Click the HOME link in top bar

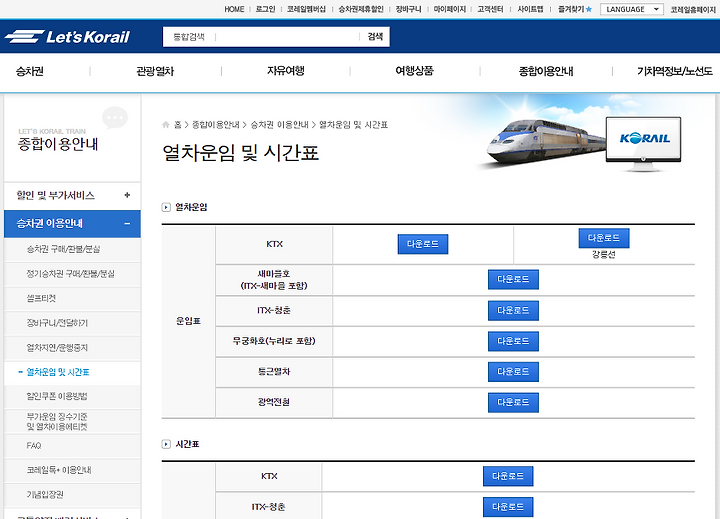(x=234, y=9)
